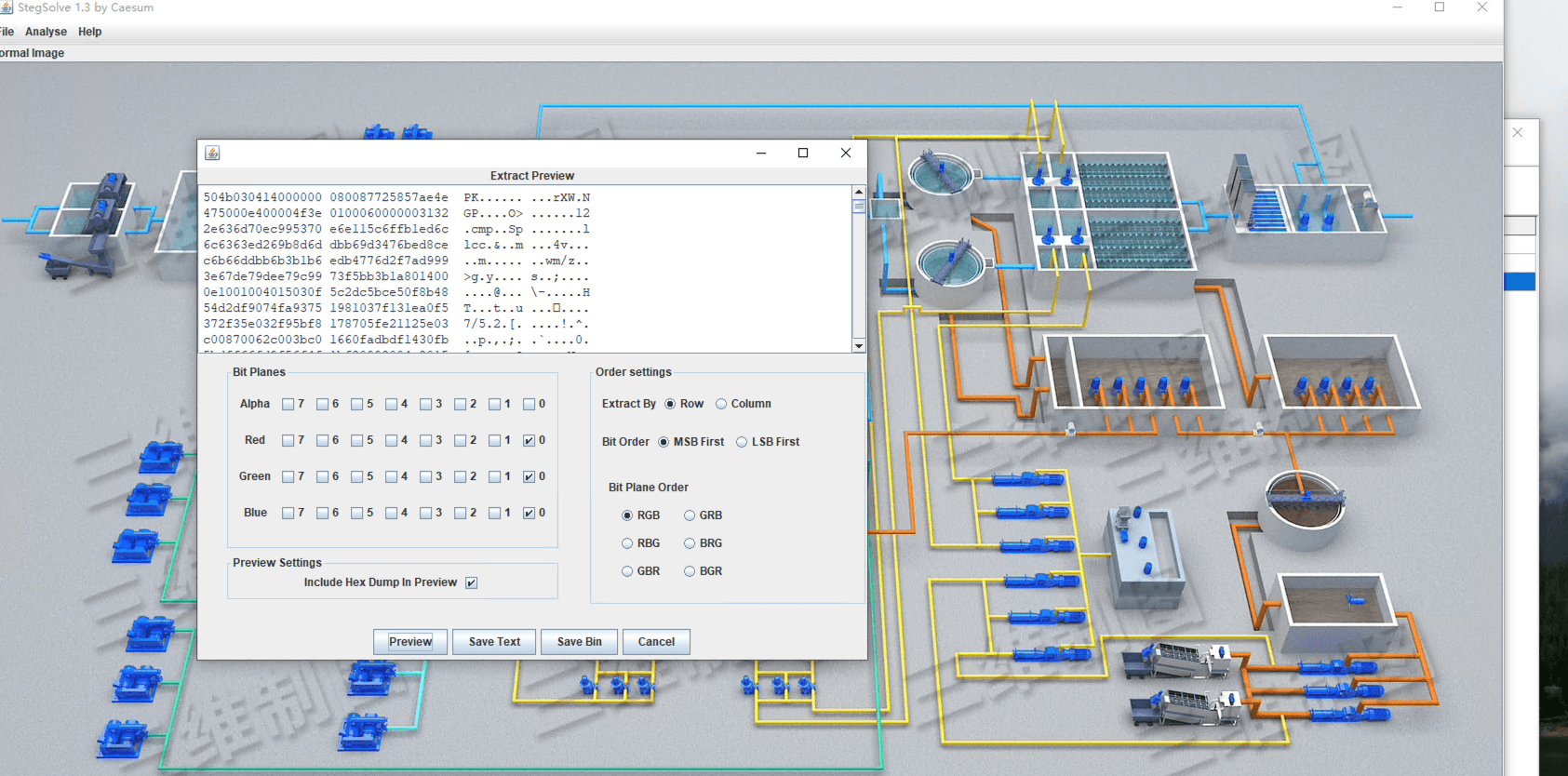Select GRB bit plane order
1568x776 pixels.
click(690, 515)
